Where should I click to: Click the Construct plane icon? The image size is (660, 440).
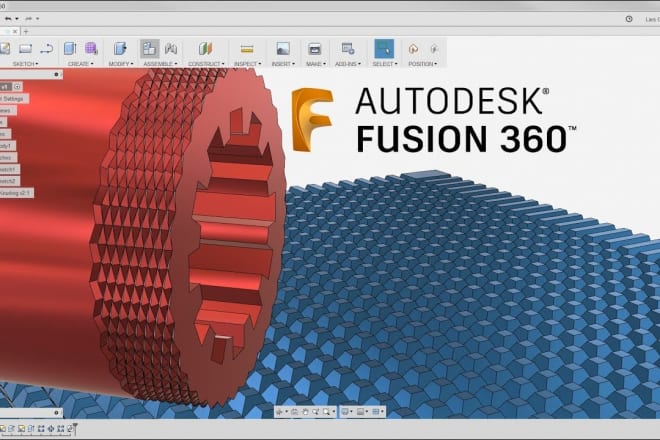coord(206,48)
